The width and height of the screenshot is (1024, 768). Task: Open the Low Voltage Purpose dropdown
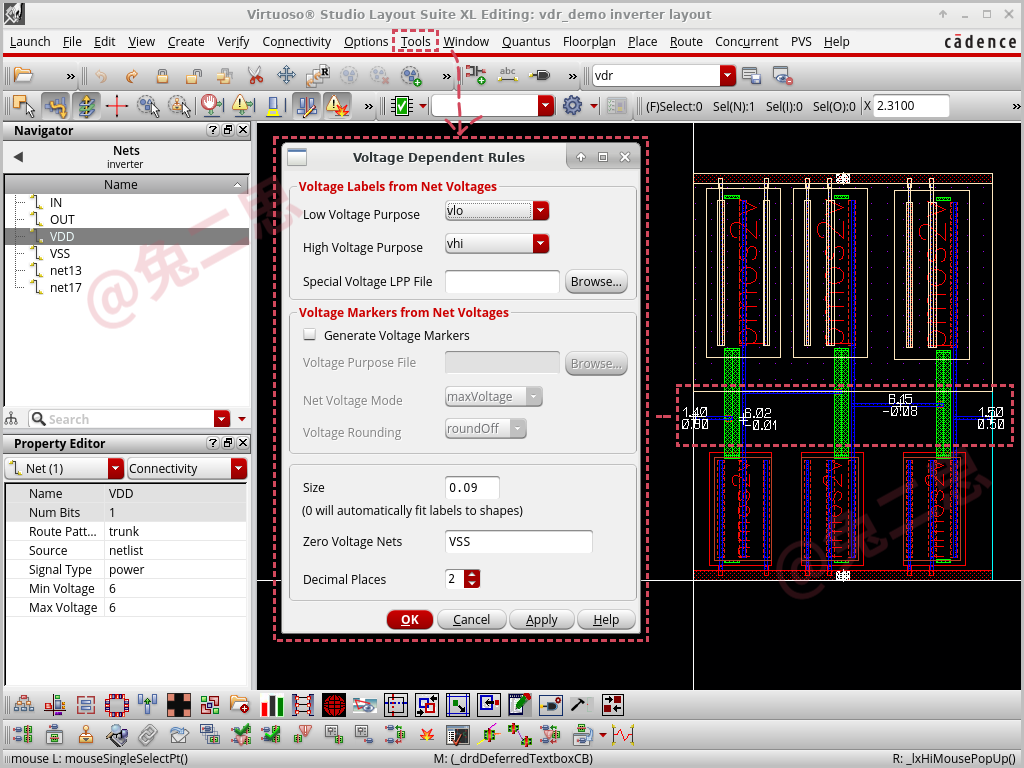pos(540,211)
